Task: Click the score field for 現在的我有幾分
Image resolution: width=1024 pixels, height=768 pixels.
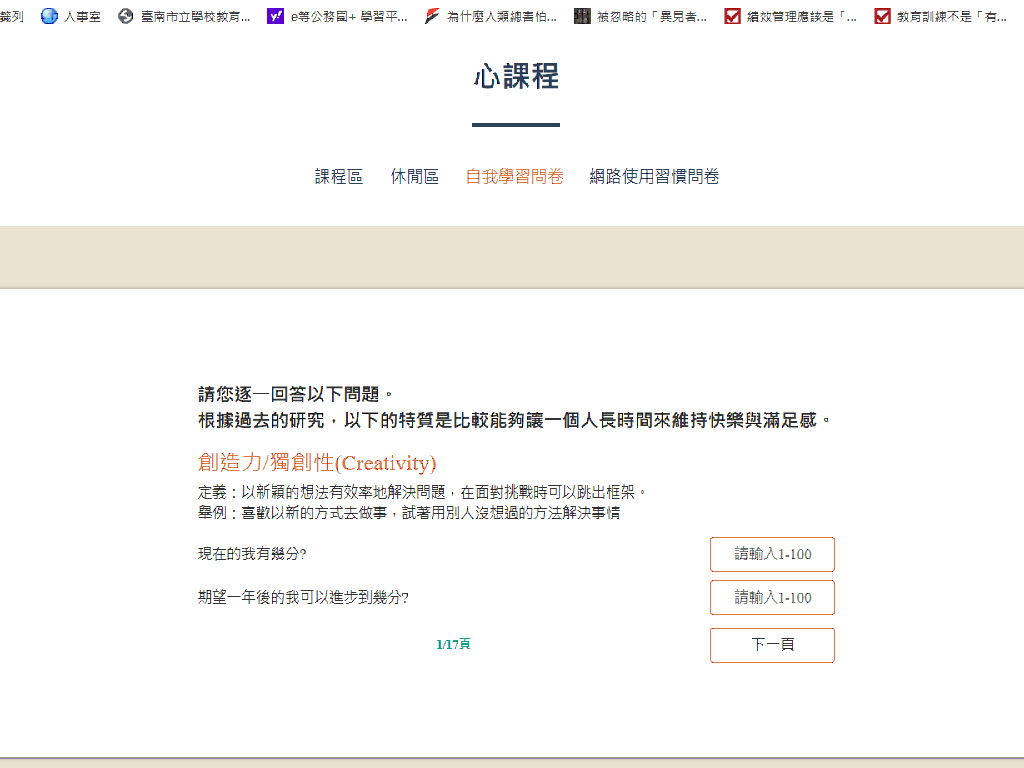Action: click(772, 554)
